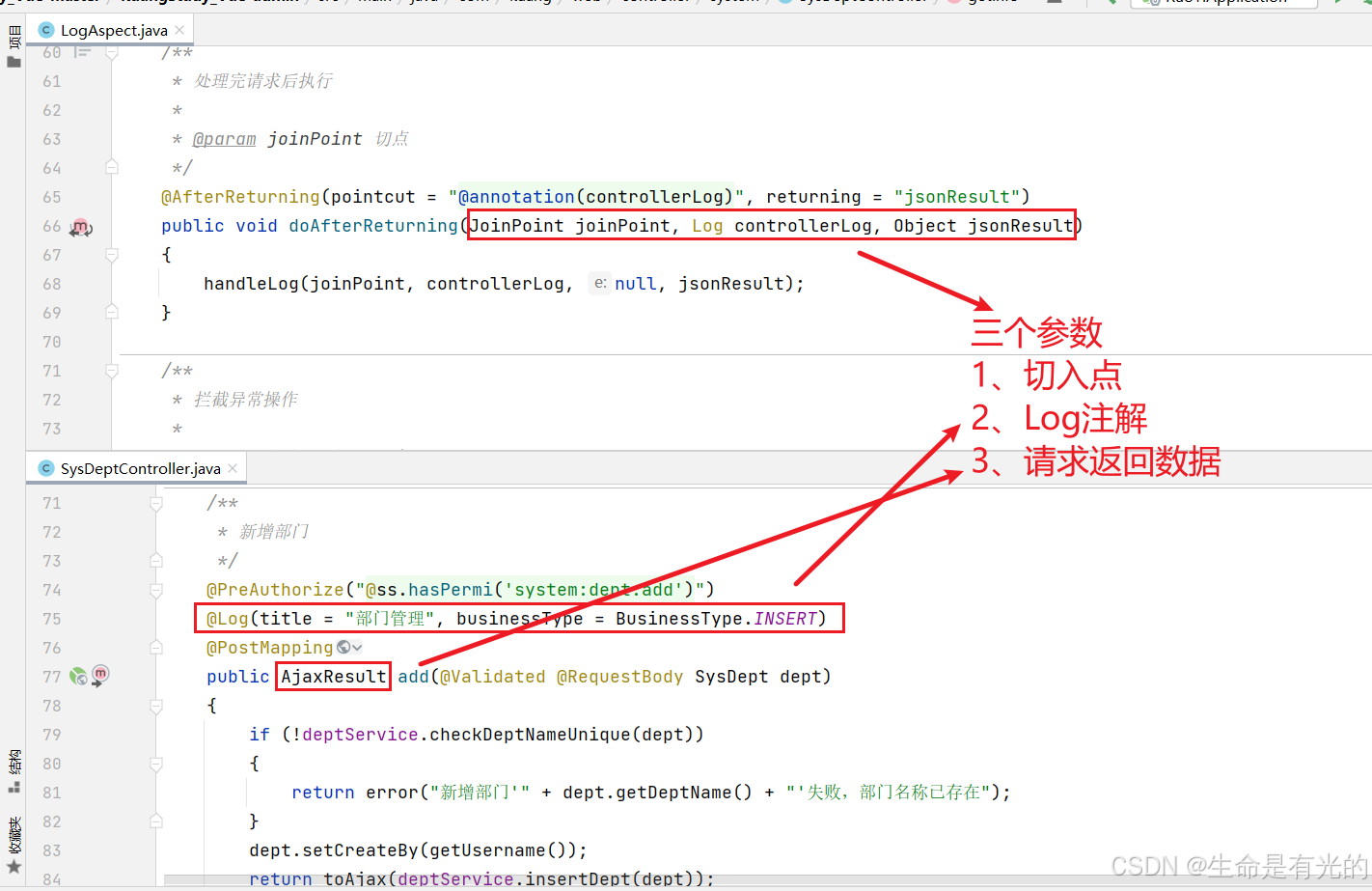1372x891 pixels.
Task: Click the @Validated annotation
Action: tap(492, 677)
